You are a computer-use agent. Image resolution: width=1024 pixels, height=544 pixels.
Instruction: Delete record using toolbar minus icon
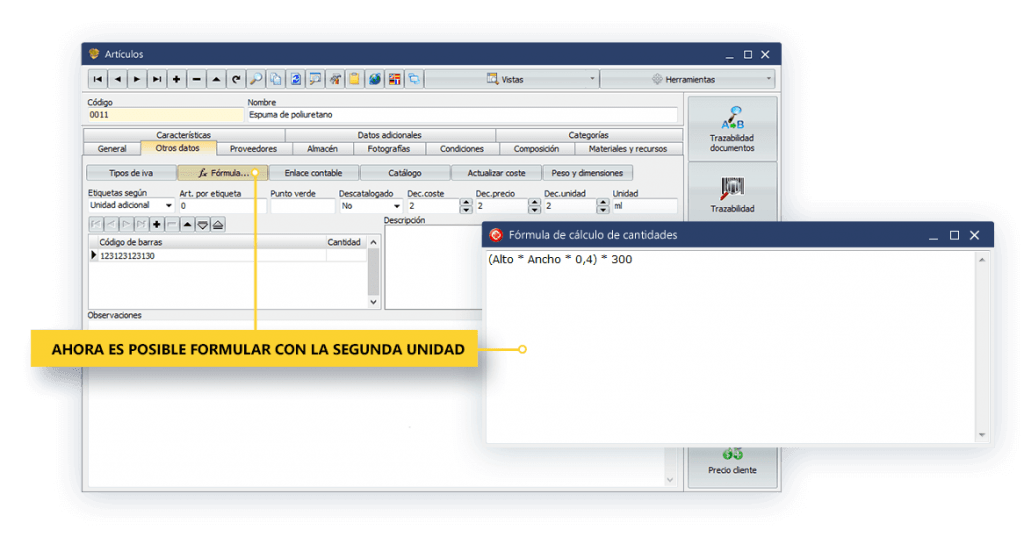click(196, 79)
